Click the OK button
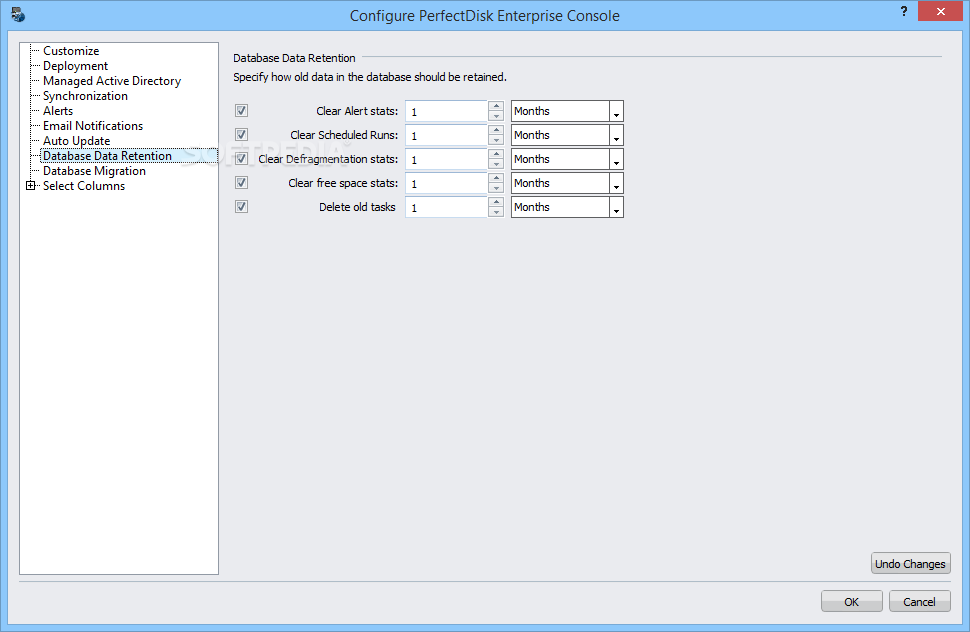The image size is (970, 632). click(852, 601)
